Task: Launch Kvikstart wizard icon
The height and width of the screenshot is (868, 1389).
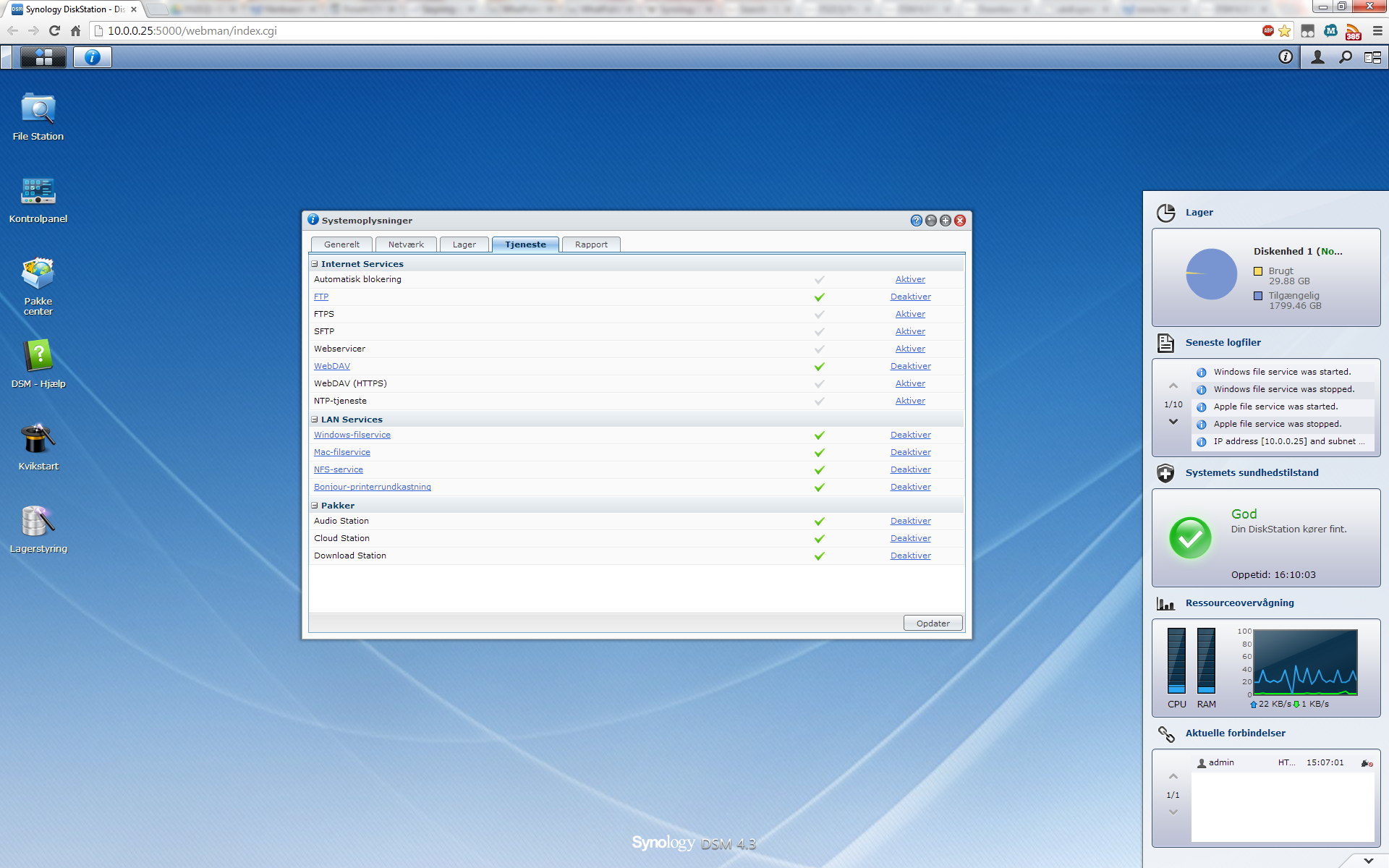Action: pos(38,446)
